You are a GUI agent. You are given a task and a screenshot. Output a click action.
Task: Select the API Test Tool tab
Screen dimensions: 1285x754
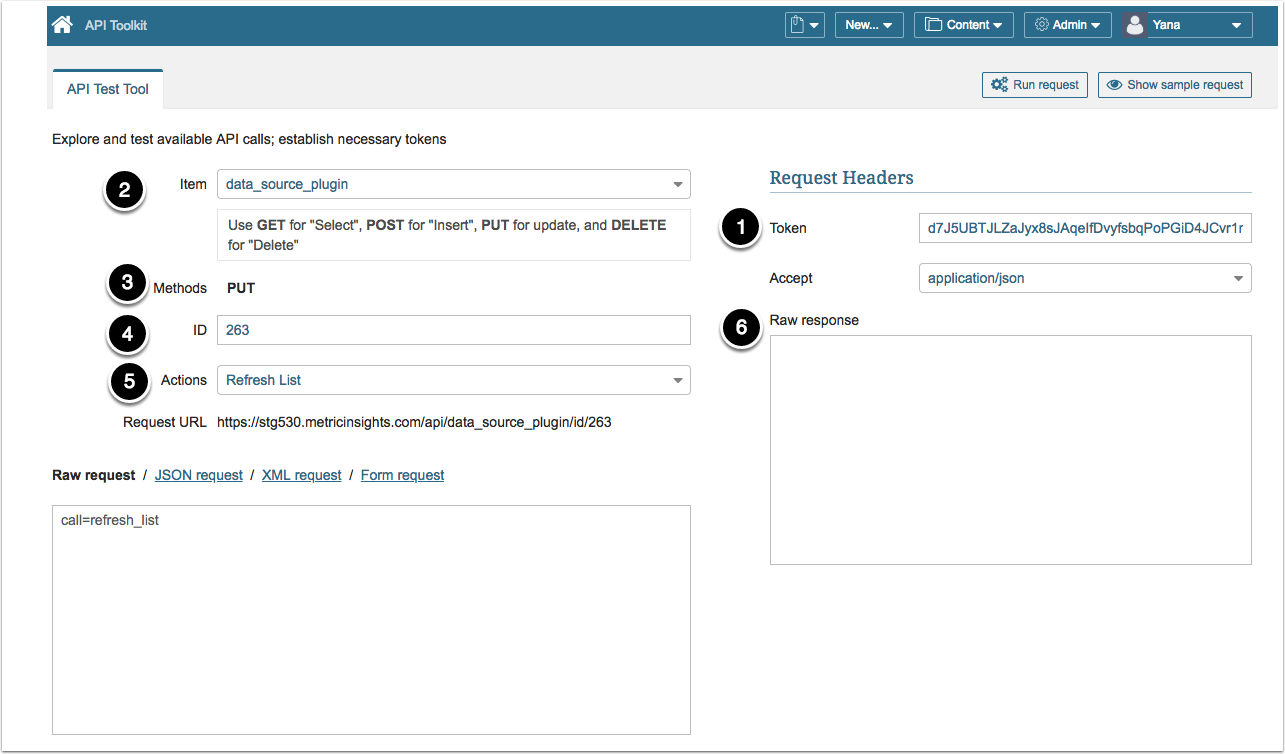107,89
